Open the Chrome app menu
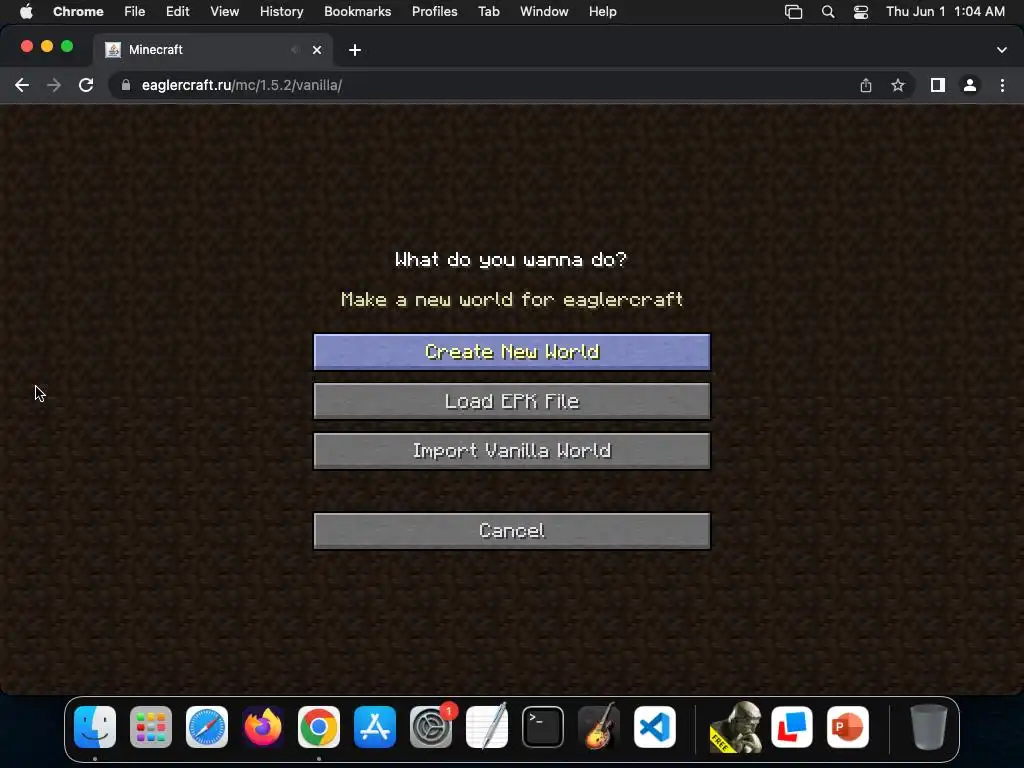 78,12
